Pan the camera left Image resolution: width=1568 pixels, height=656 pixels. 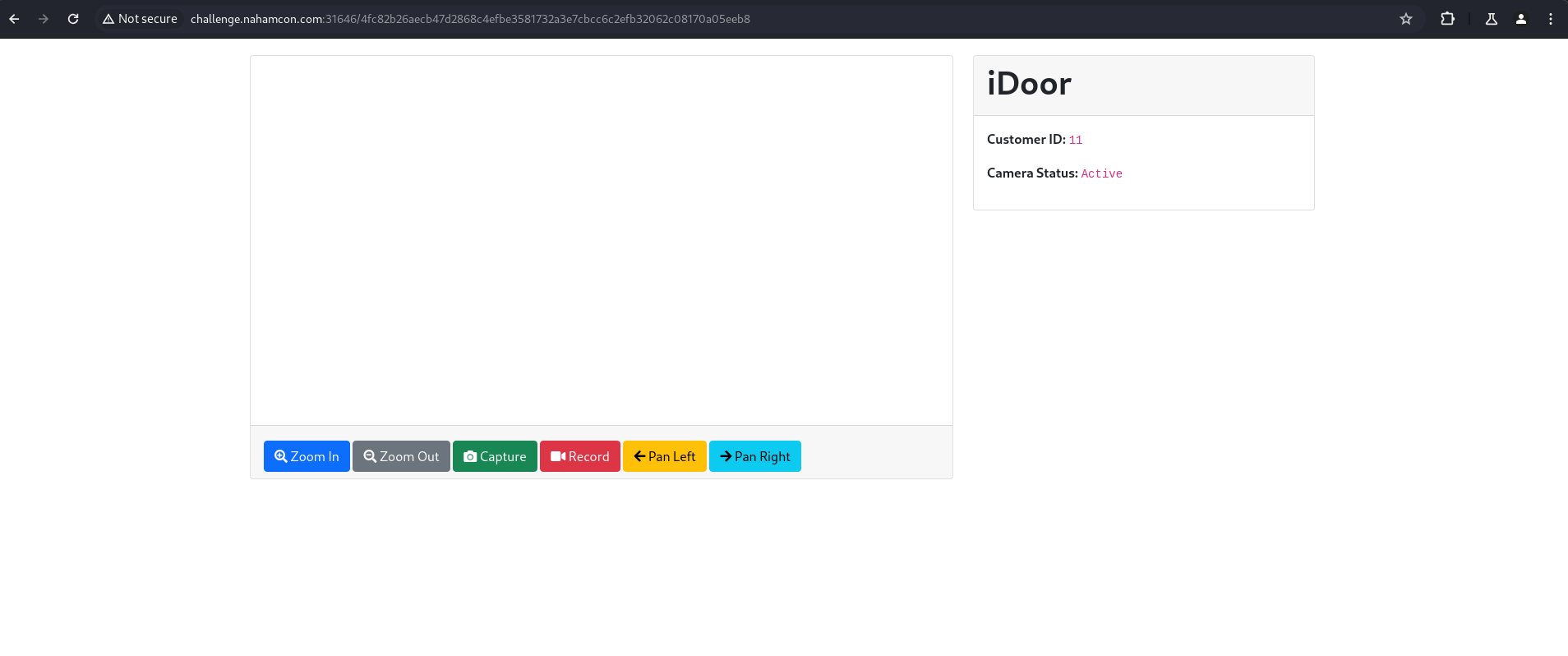point(664,456)
